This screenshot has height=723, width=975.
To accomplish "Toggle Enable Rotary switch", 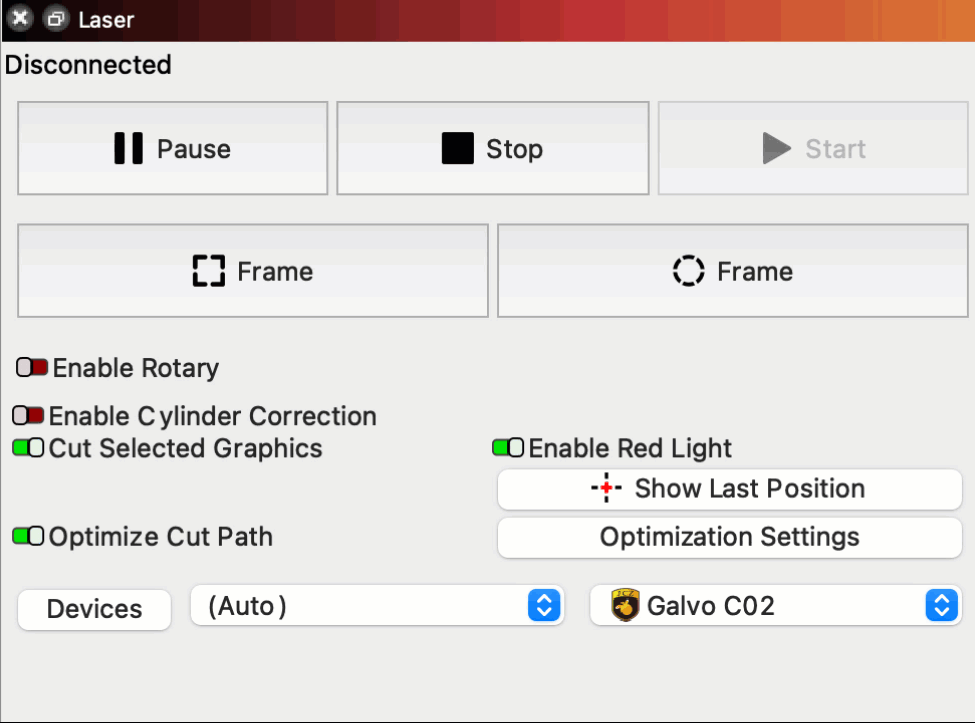I will (x=32, y=368).
